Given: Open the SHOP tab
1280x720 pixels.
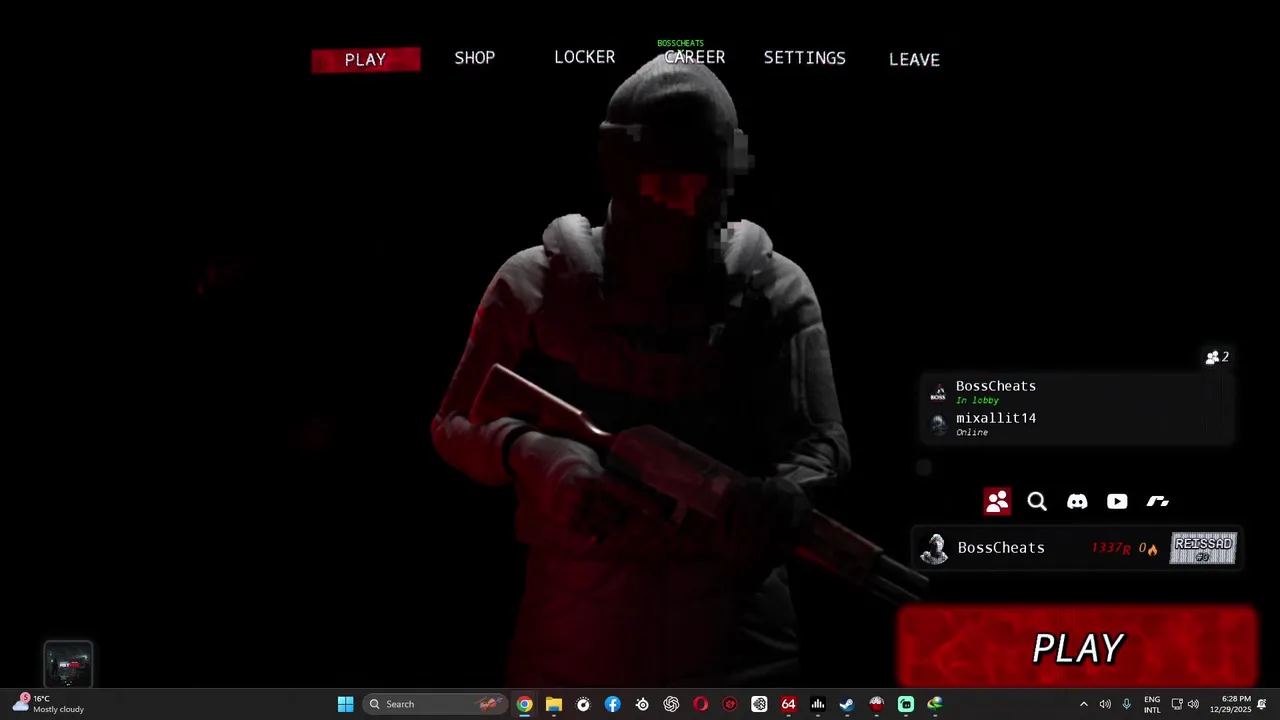Looking at the screenshot, I should pos(475,58).
